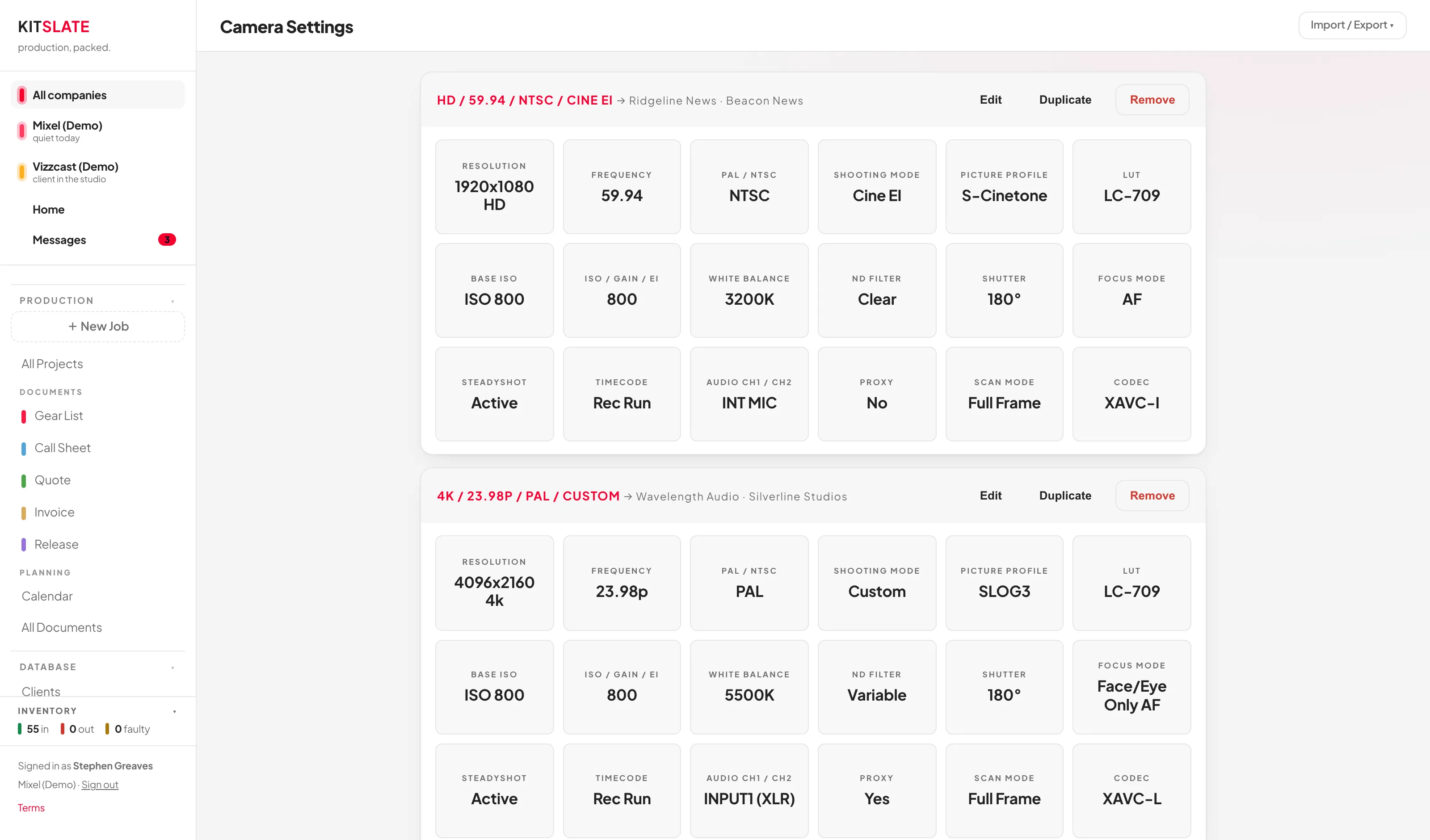Show the 0 faulty inventory items

tap(128, 729)
